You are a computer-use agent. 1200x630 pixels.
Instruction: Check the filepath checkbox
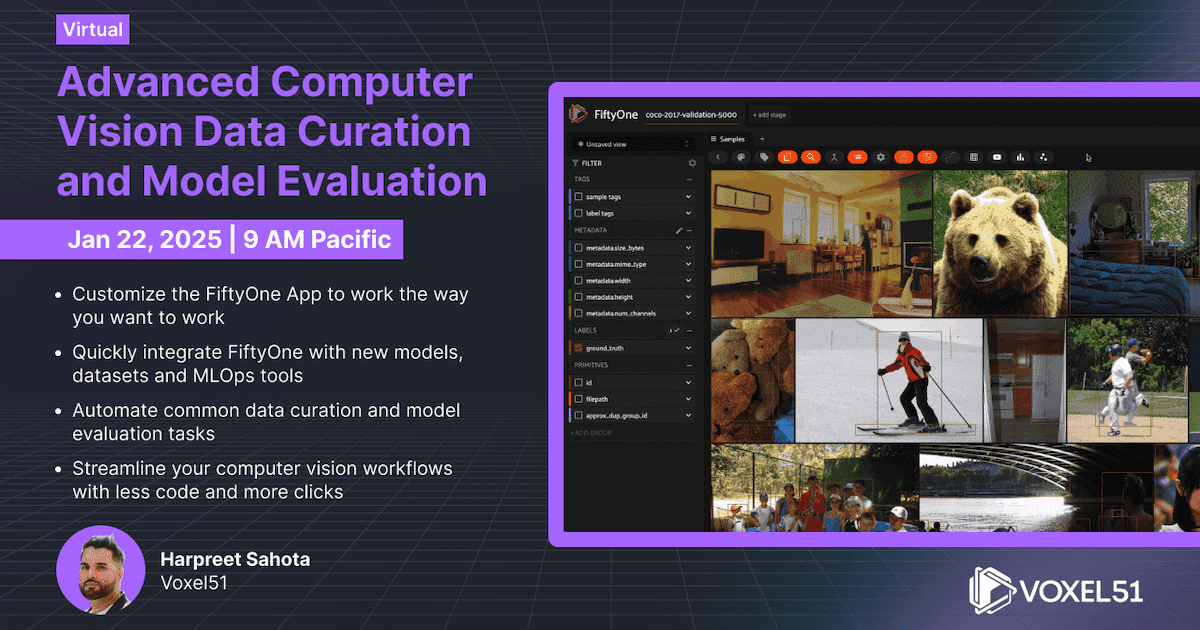click(x=578, y=398)
